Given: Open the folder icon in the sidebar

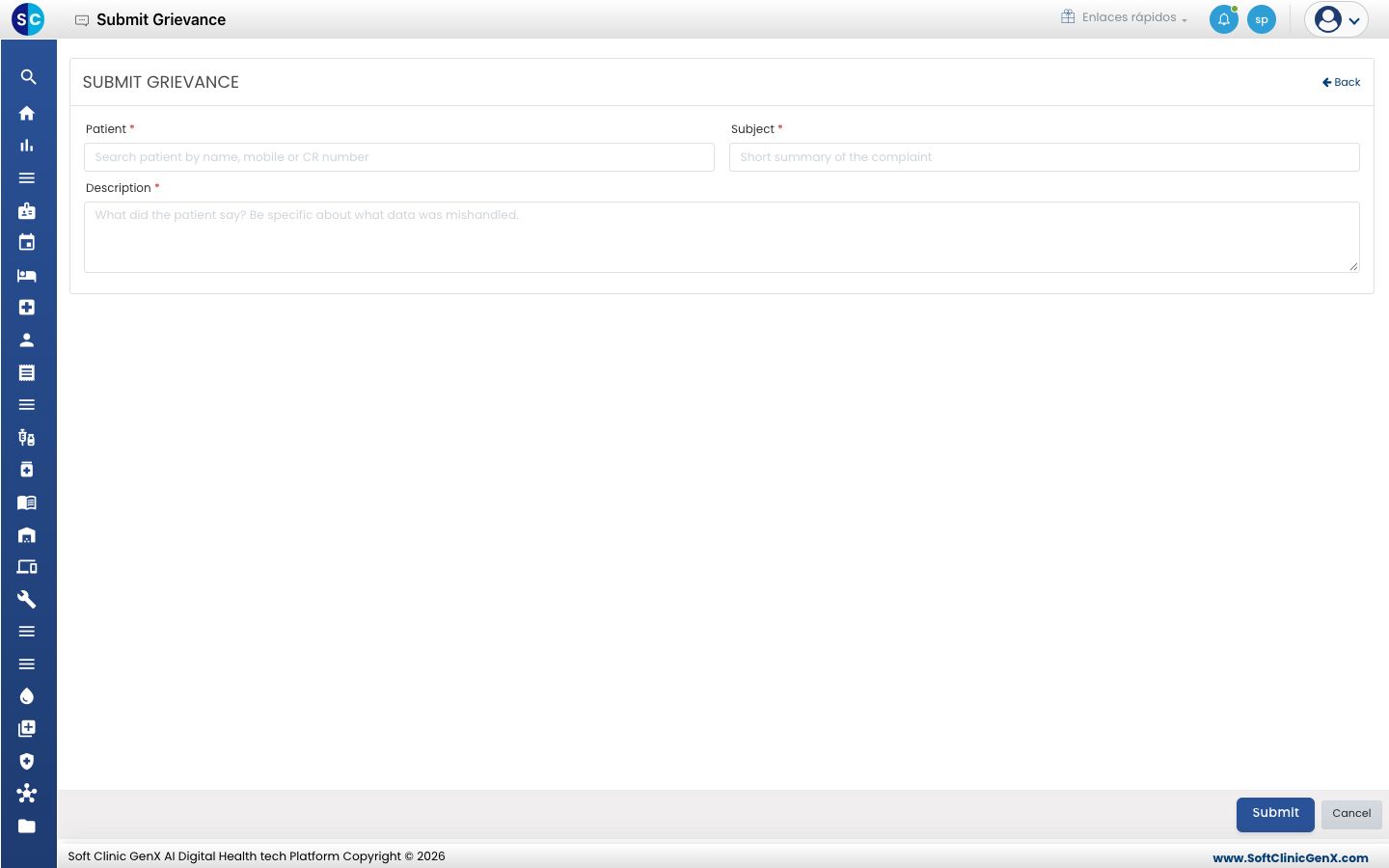Looking at the screenshot, I should 27,827.
